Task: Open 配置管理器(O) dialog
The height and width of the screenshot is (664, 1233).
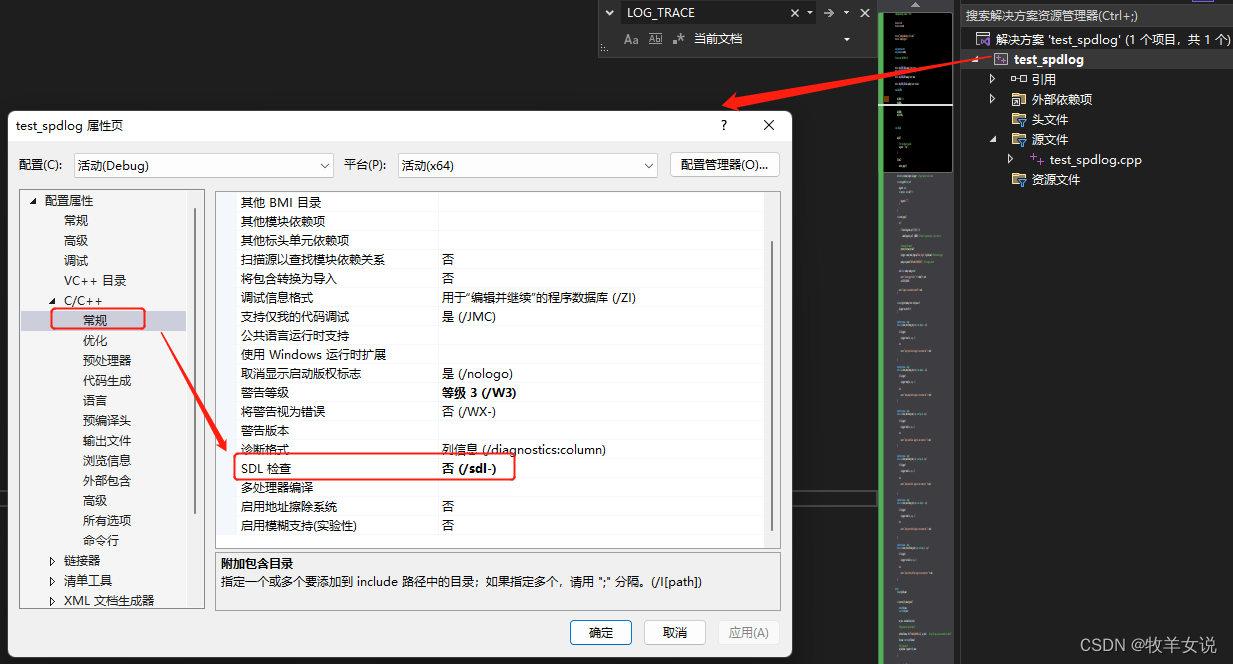Action: [724, 164]
